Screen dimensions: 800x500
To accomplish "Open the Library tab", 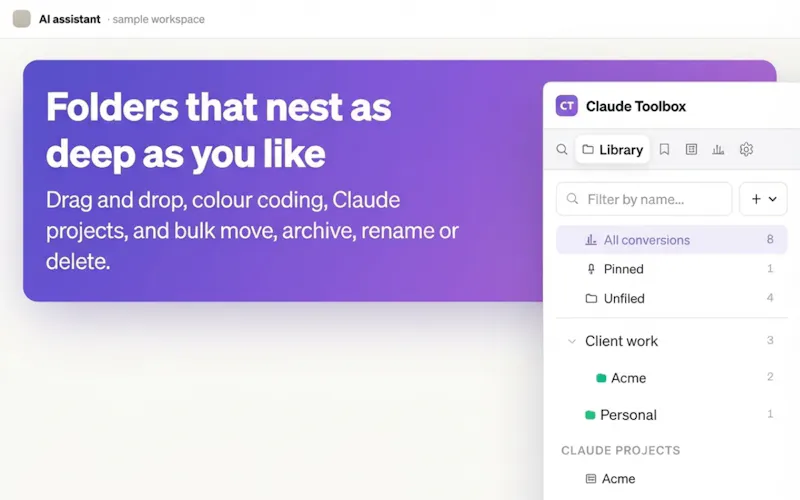I will click(613, 149).
